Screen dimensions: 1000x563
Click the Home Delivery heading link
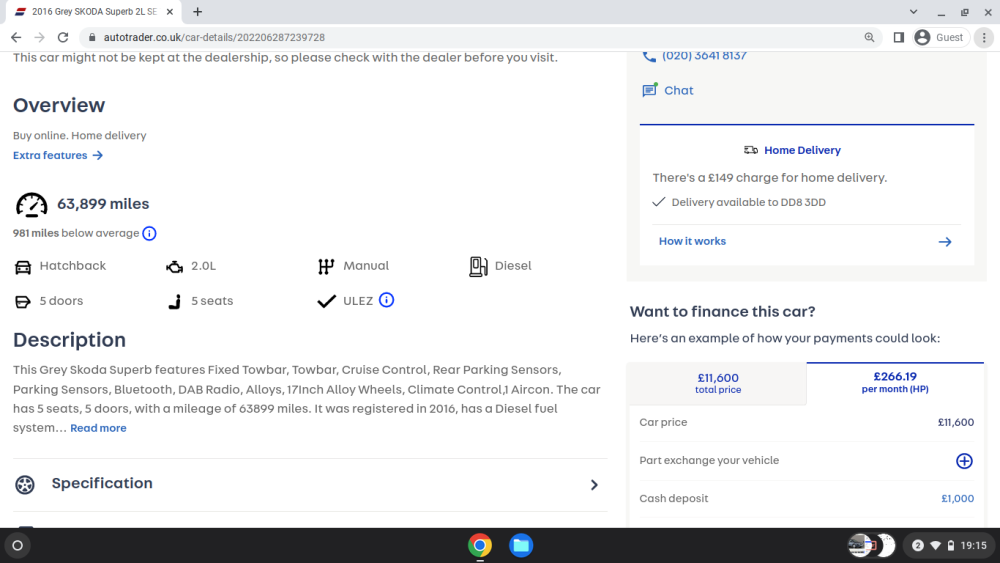pos(802,150)
